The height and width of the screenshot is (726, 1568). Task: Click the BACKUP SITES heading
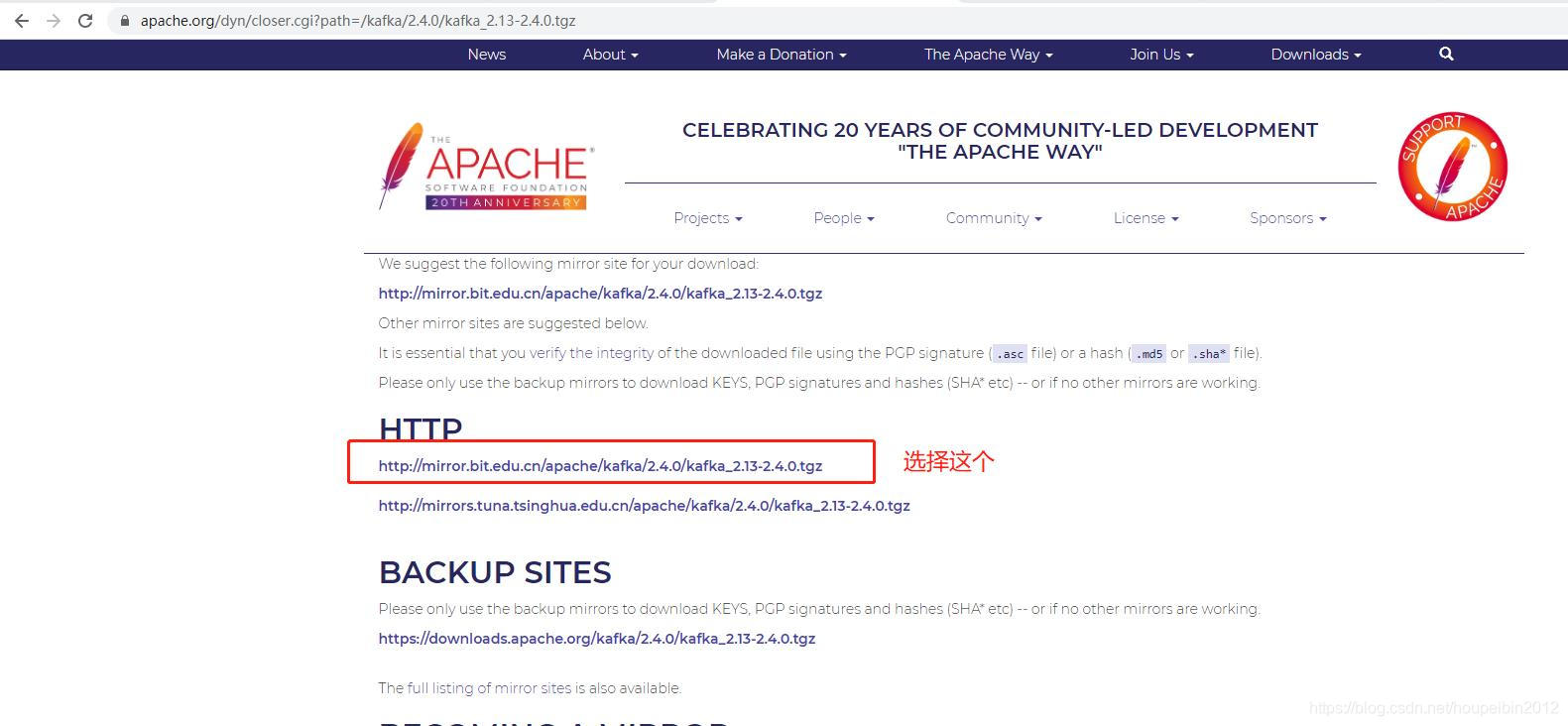[x=495, y=572]
